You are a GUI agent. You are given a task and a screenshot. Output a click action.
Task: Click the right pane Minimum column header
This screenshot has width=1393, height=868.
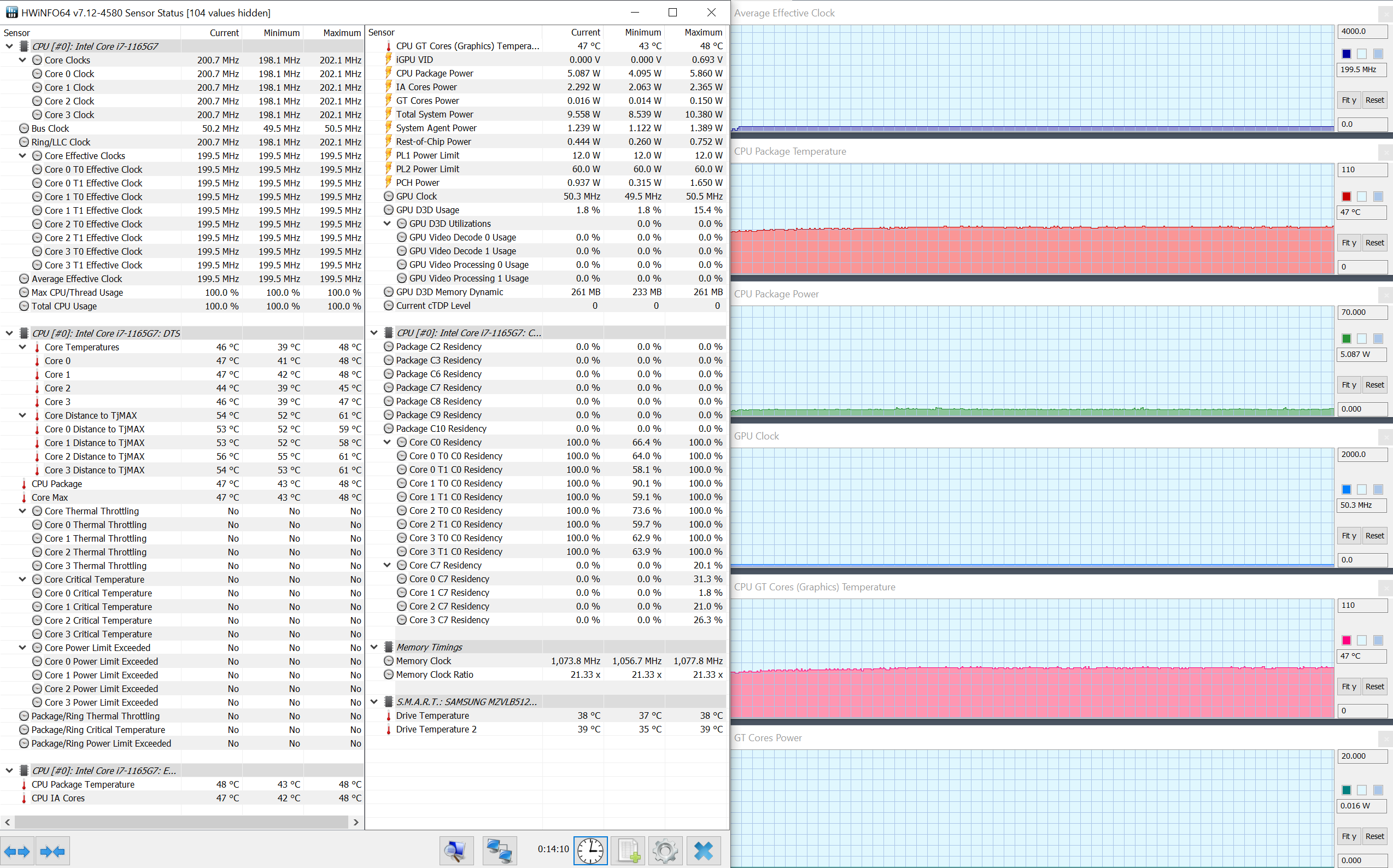[x=642, y=33]
